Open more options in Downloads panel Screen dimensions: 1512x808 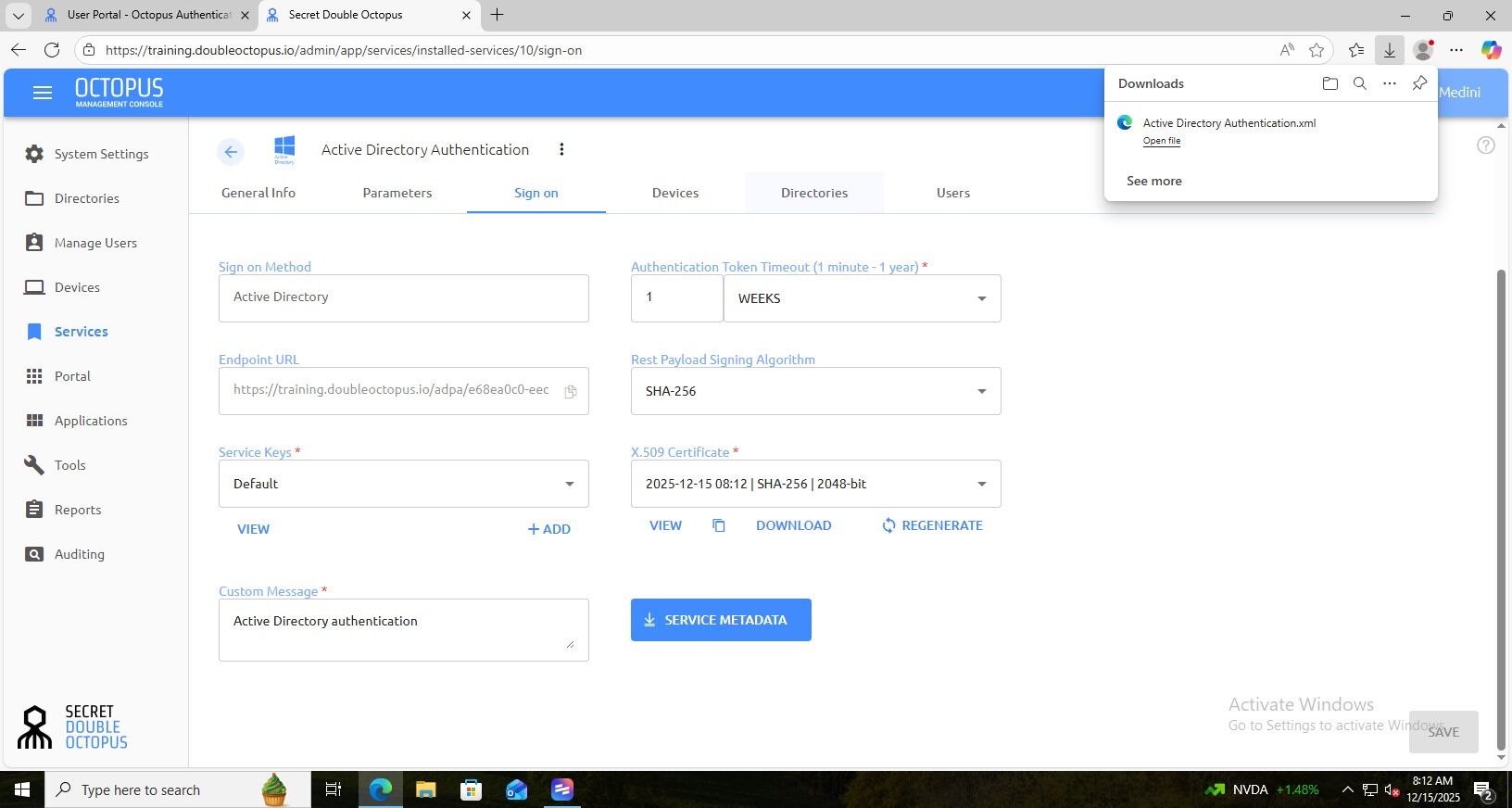pyautogui.click(x=1390, y=83)
